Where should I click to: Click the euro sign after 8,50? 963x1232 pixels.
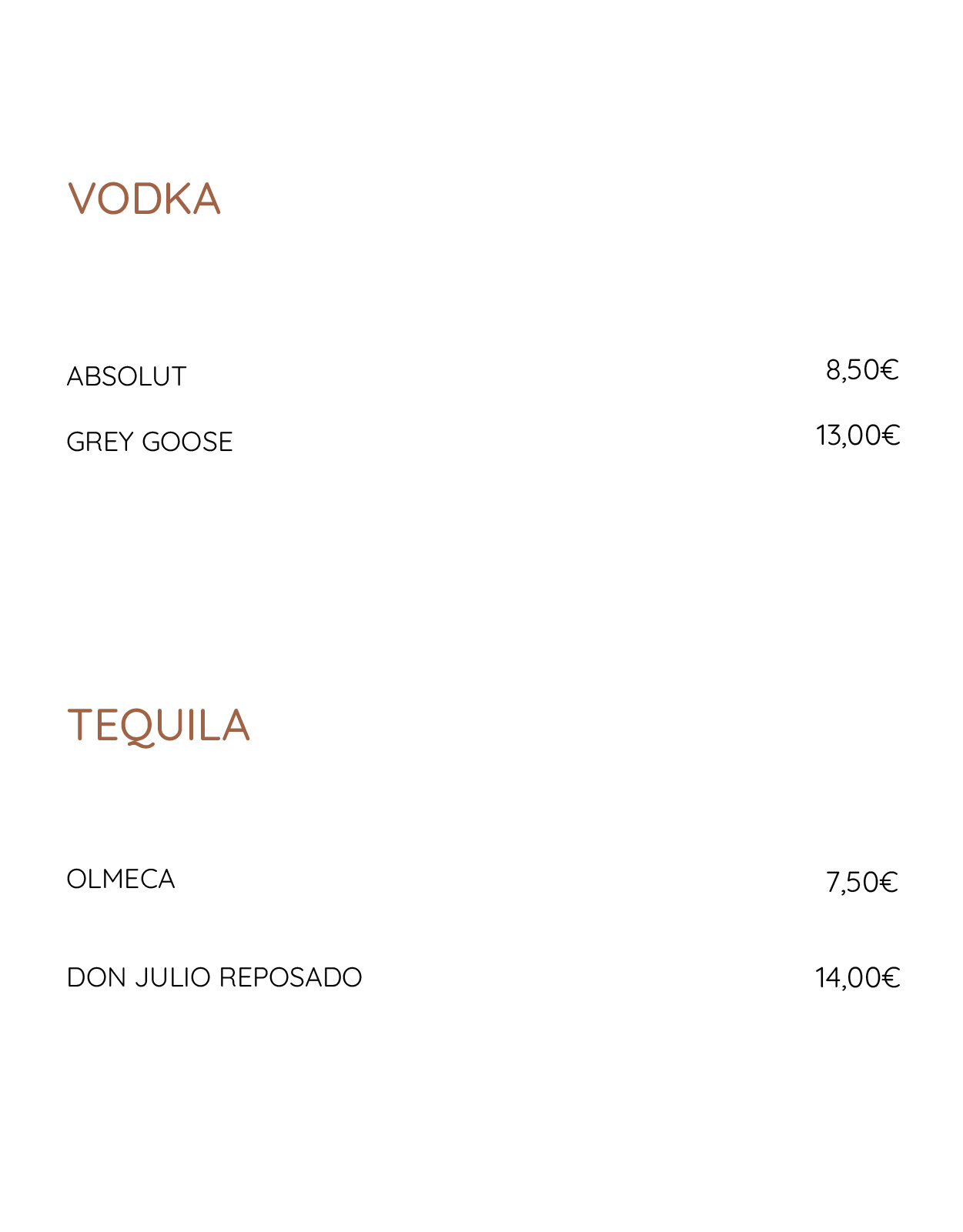coord(889,370)
